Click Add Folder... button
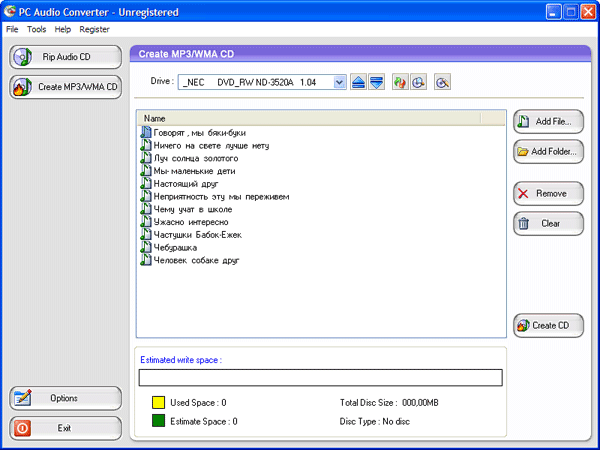Image resolution: width=600 pixels, height=450 pixels. pos(548,152)
